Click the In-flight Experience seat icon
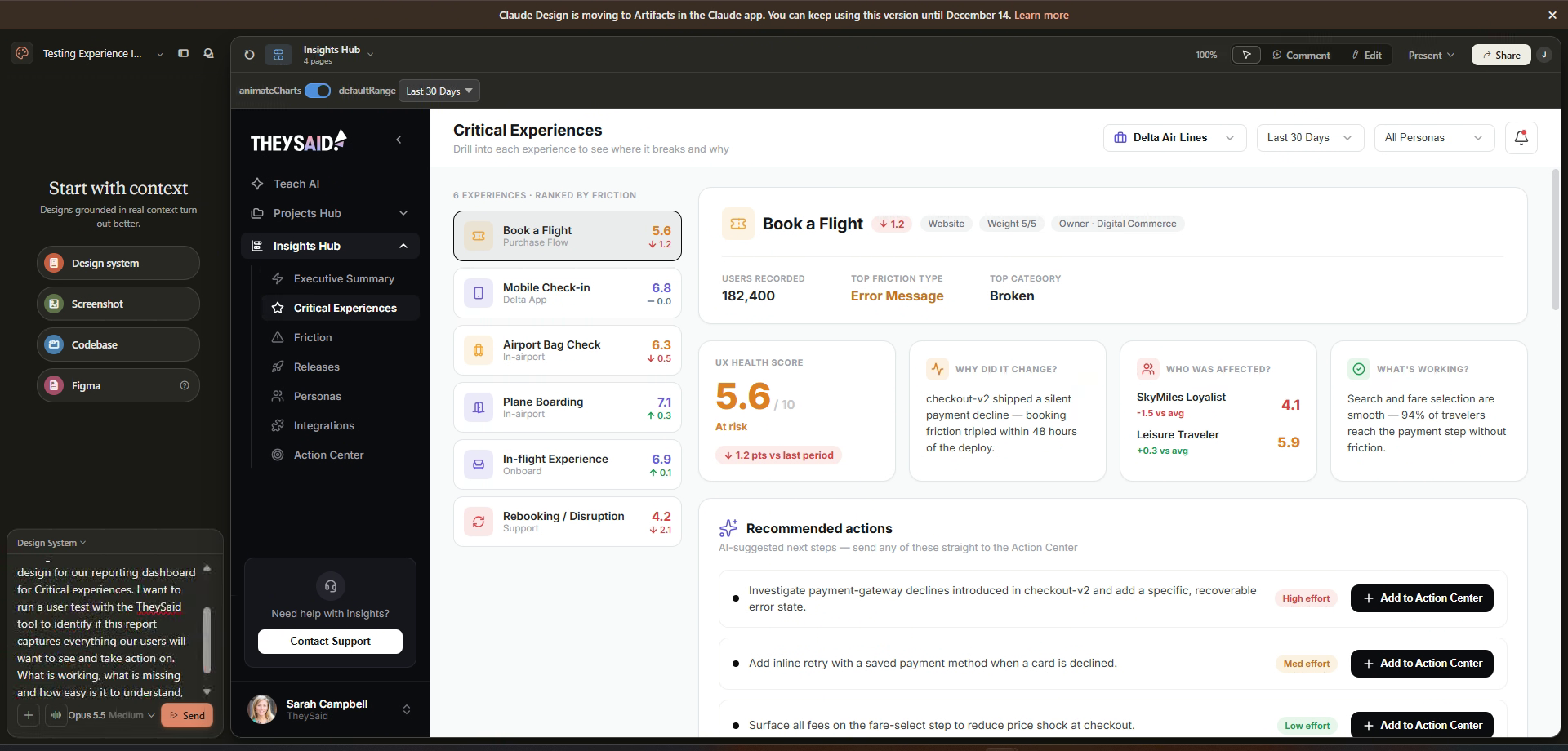Screen dimensions: 1568x751 (x=479, y=464)
